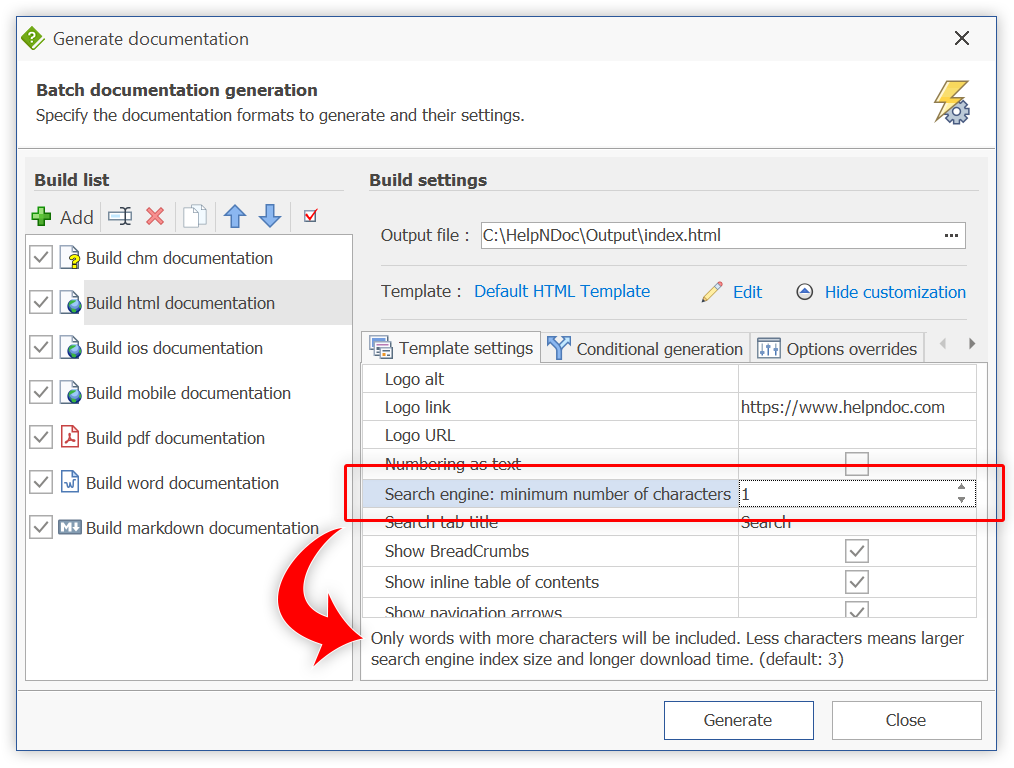Image resolution: width=1014 pixels, height=768 pixels.
Task: Move the selected build up with blue arrow
Action: (235, 216)
